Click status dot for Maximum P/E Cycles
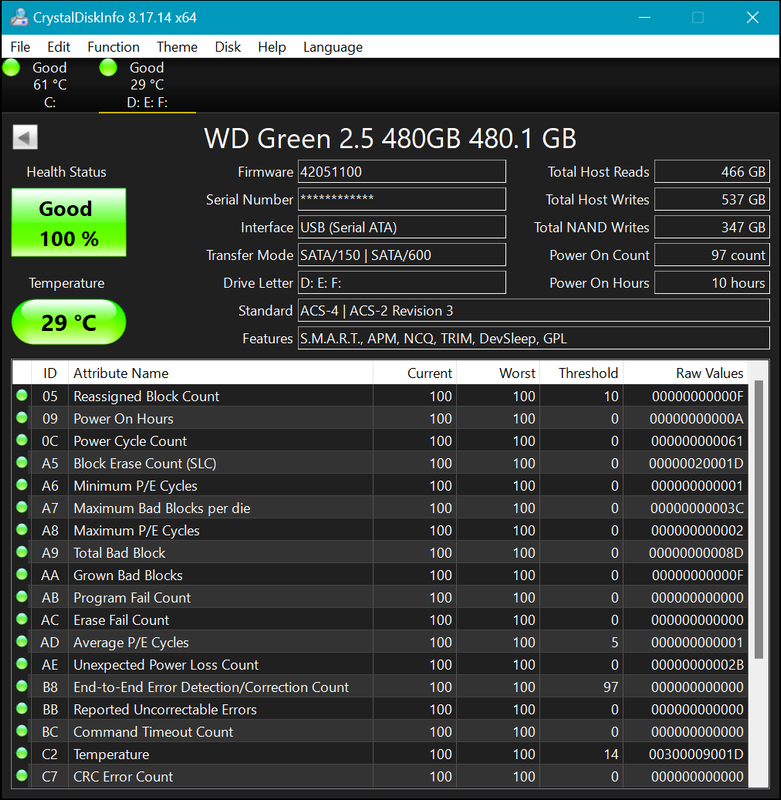Screen dimensions: 781x800 [21, 530]
